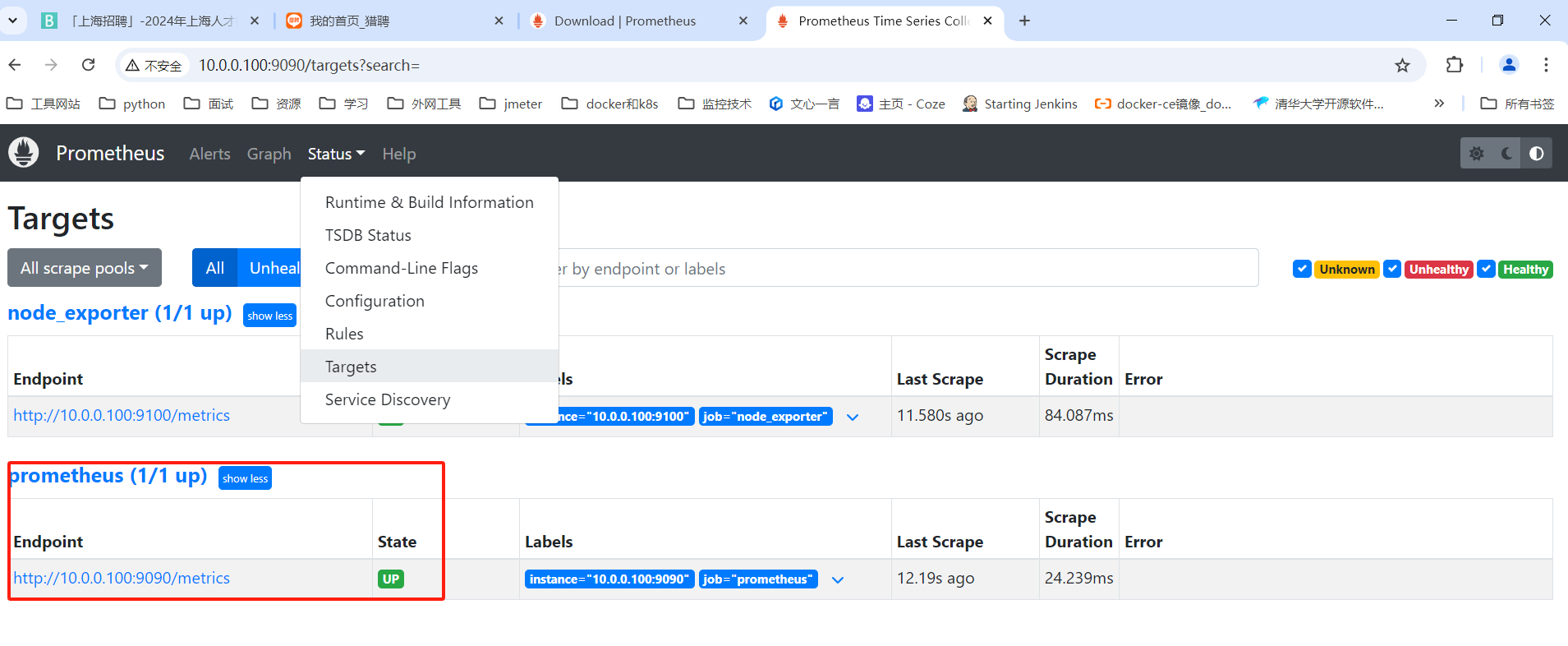1568x646 pixels.
Task: Click the Prometheus brand title link
Action: pos(110,153)
